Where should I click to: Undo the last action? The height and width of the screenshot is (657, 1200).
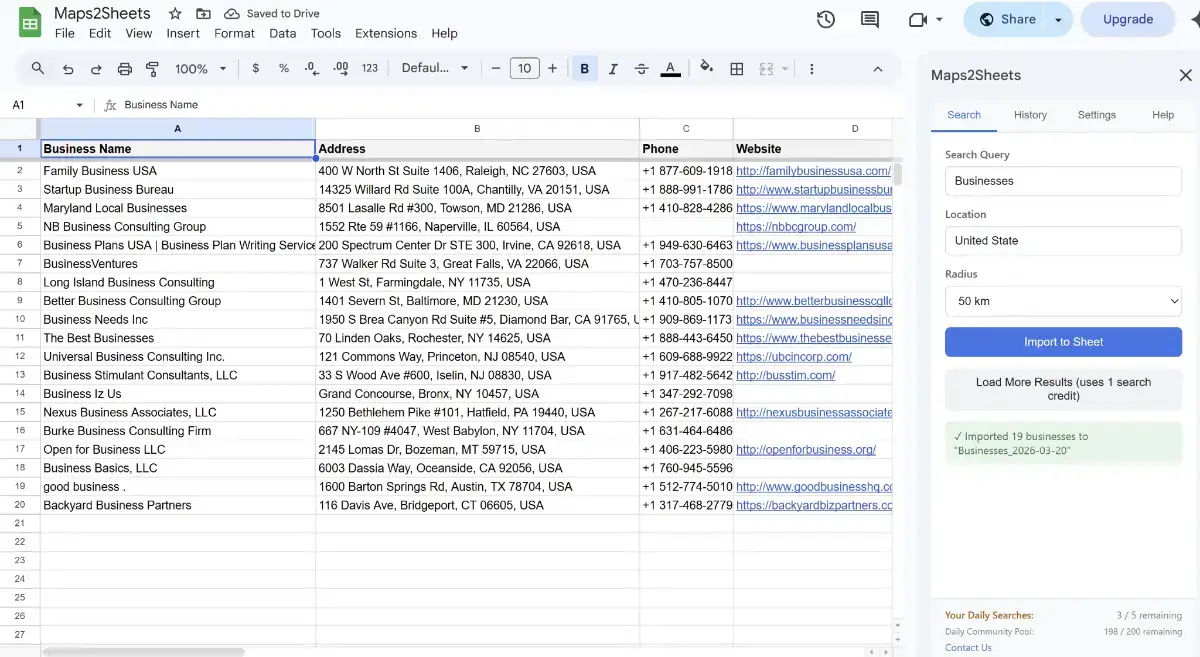[68, 69]
